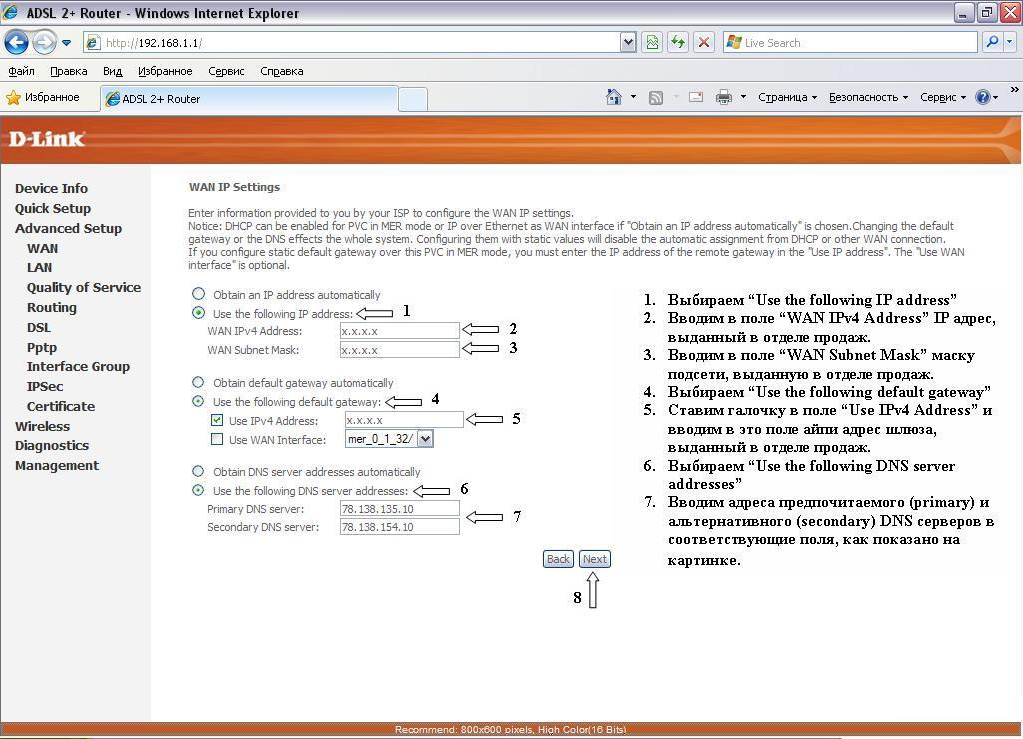Toggle the Use IPv4 Address checkbox

point(217,420)
